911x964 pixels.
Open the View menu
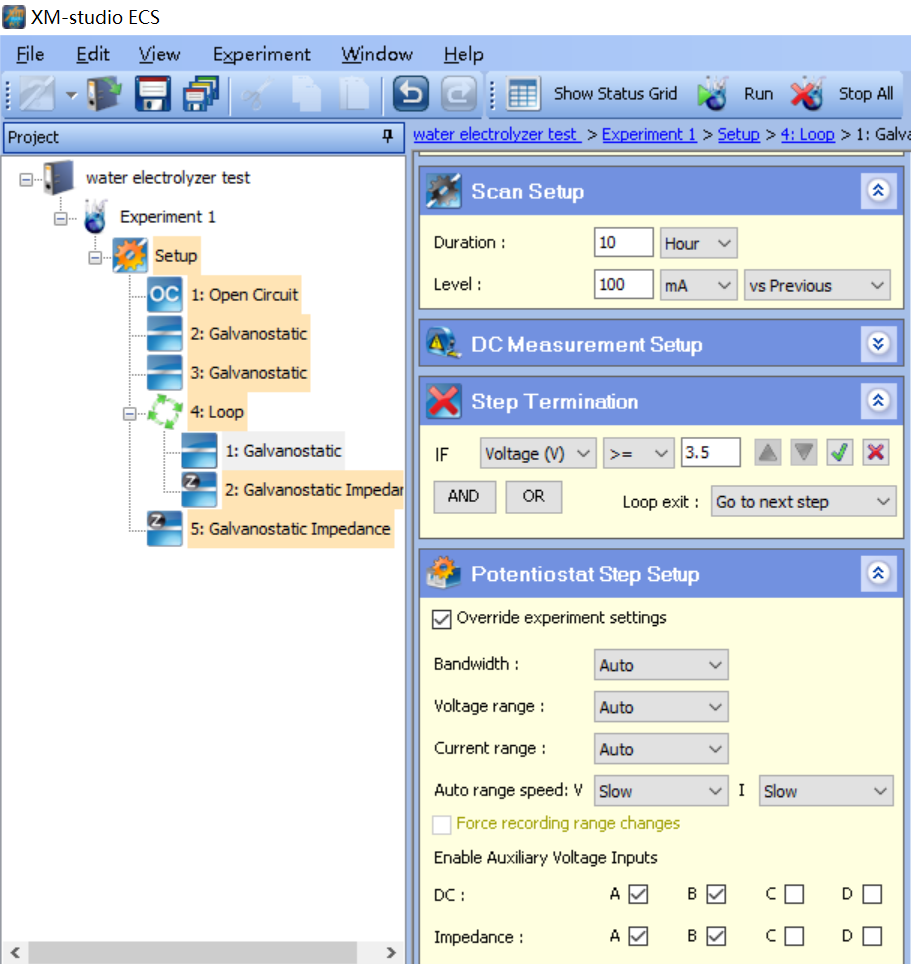click(159, 55)
